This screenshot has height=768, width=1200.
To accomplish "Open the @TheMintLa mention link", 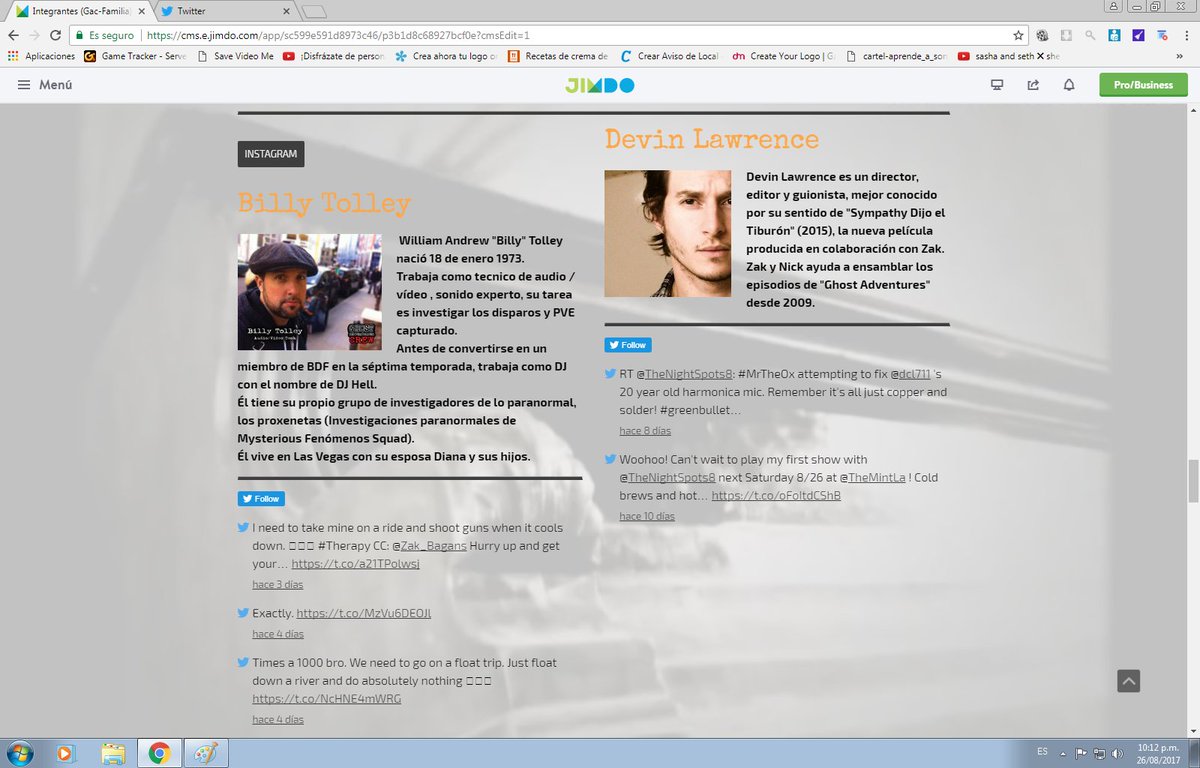I will pyautogui.click(x=873, y=478).
